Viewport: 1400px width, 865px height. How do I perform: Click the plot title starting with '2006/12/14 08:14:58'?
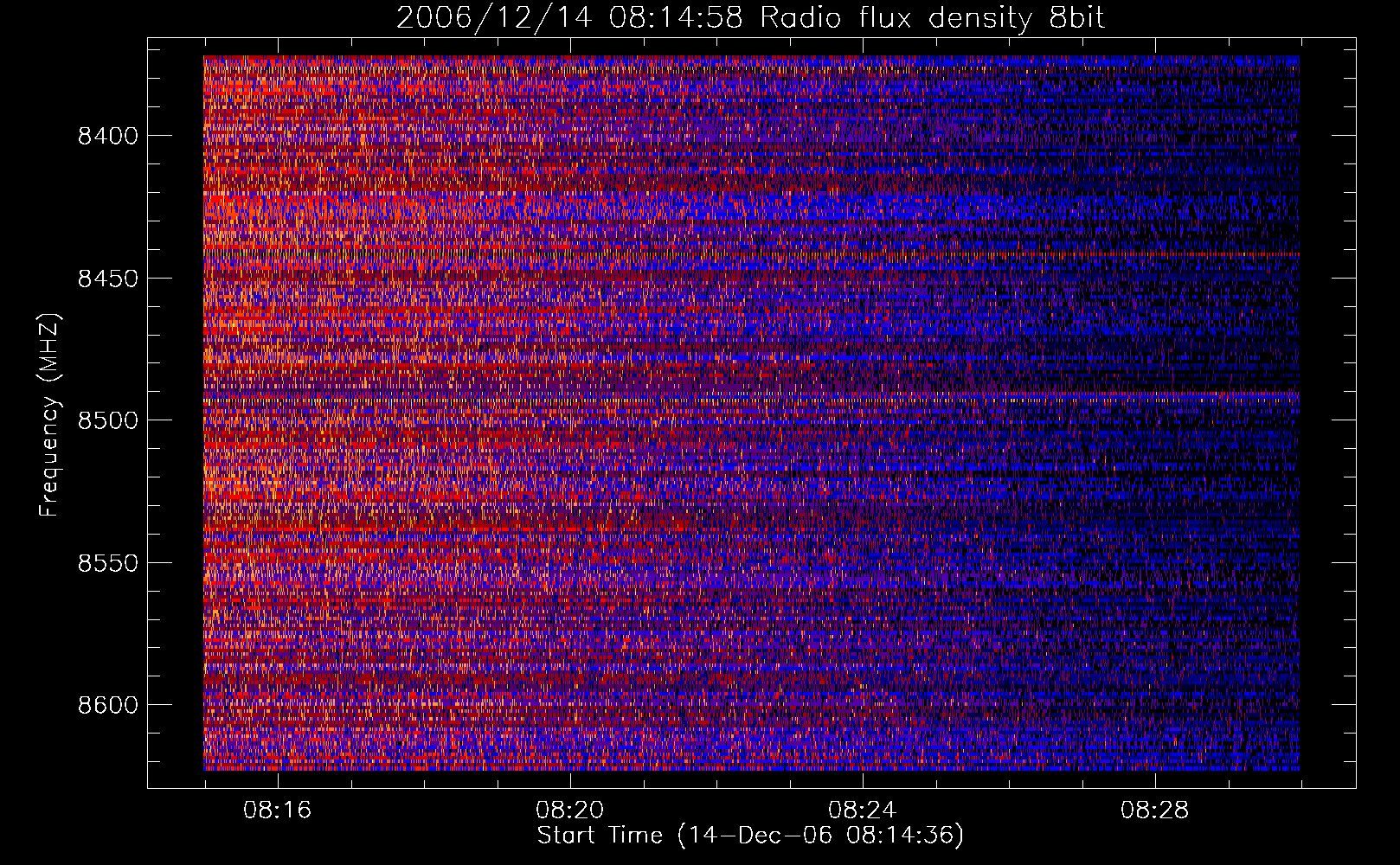[750, 18]
